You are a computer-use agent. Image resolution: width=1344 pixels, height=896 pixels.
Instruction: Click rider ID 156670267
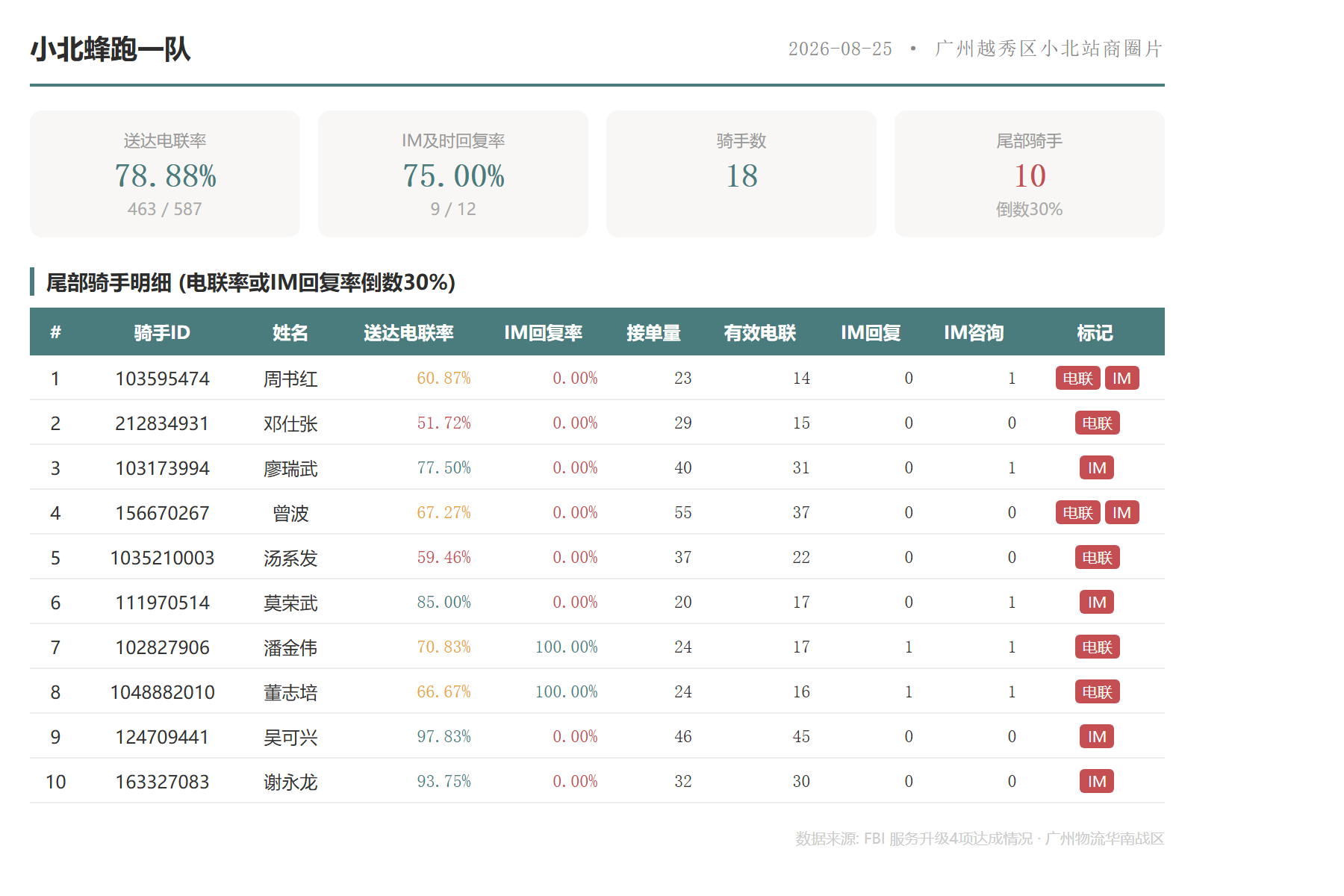(x=162, y=513)
